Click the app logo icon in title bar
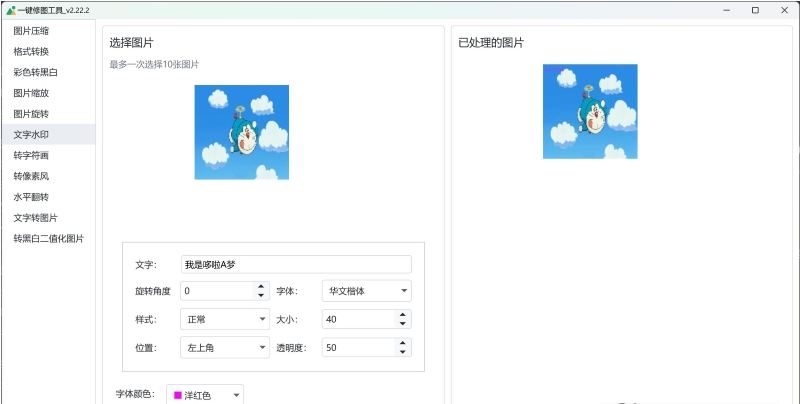 pos(11,10)
